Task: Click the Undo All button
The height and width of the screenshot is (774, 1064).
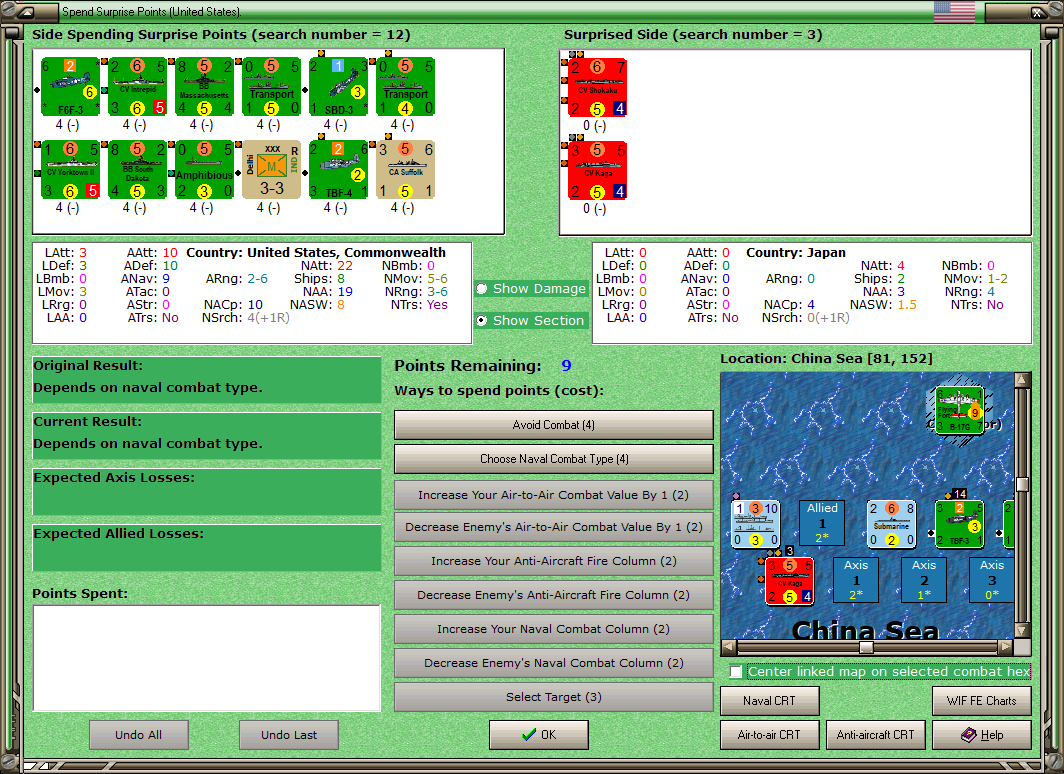Action: (138, 735)
